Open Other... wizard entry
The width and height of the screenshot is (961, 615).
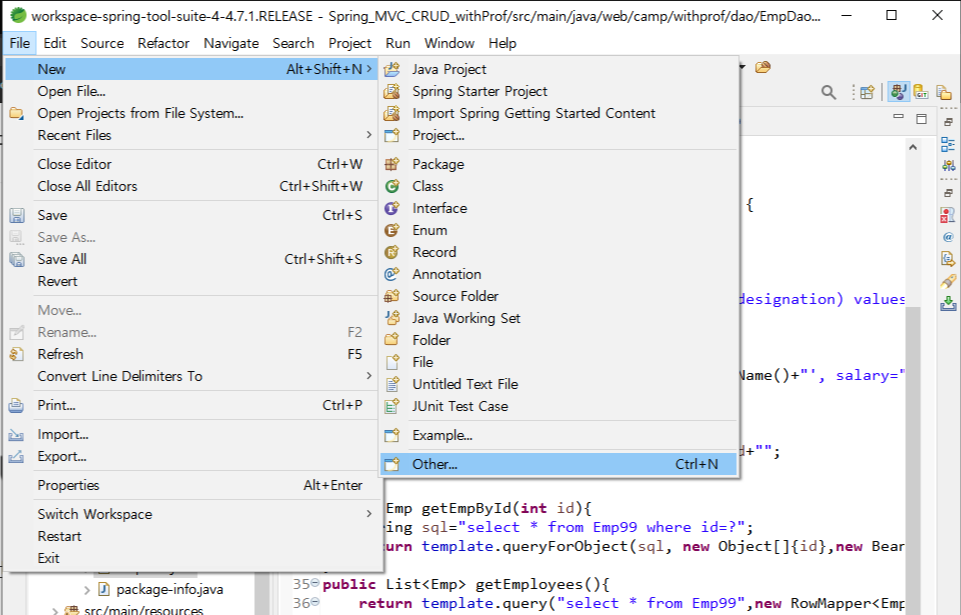pyautogui.click(x=558, y=464)
